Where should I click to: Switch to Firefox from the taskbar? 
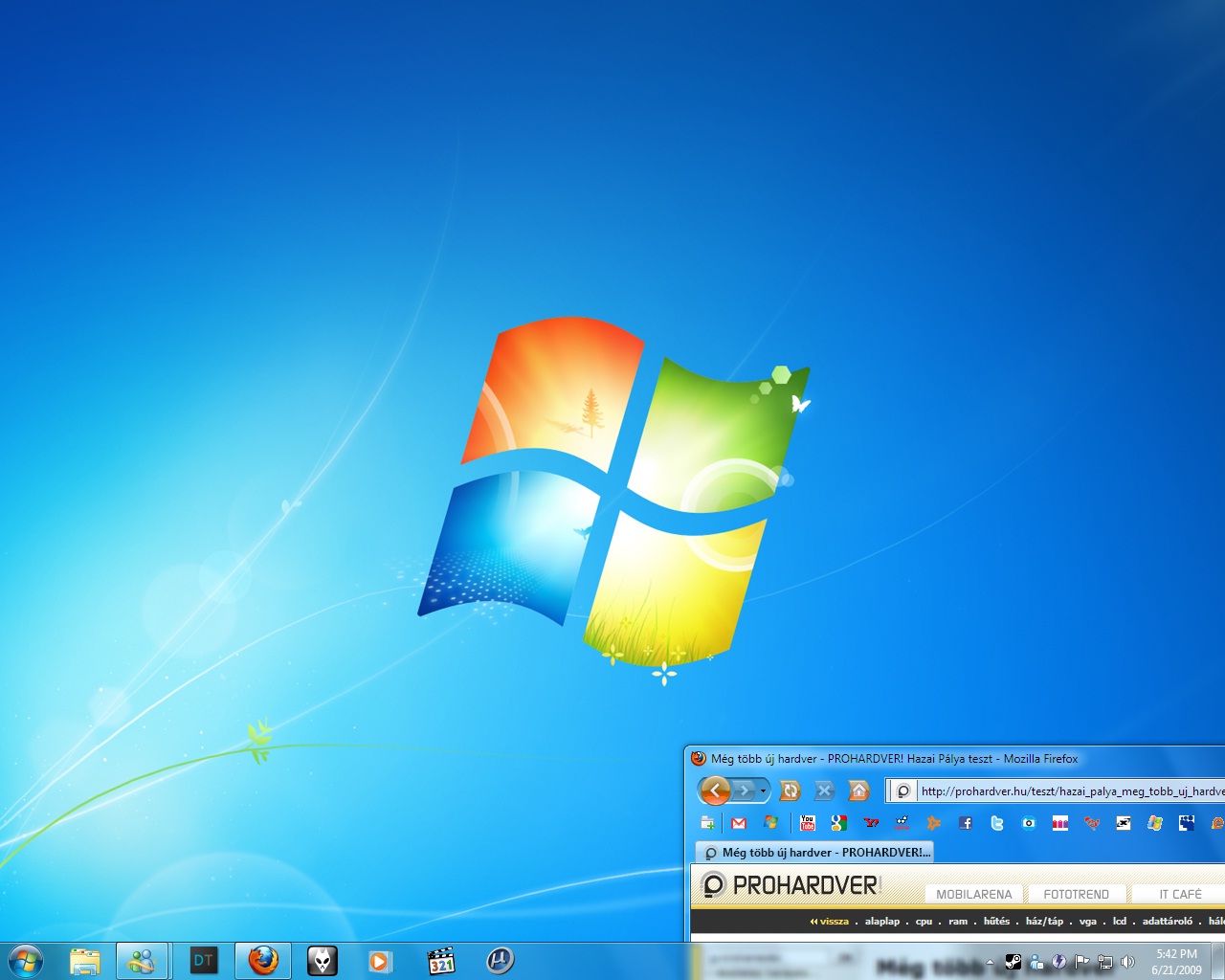263,961
